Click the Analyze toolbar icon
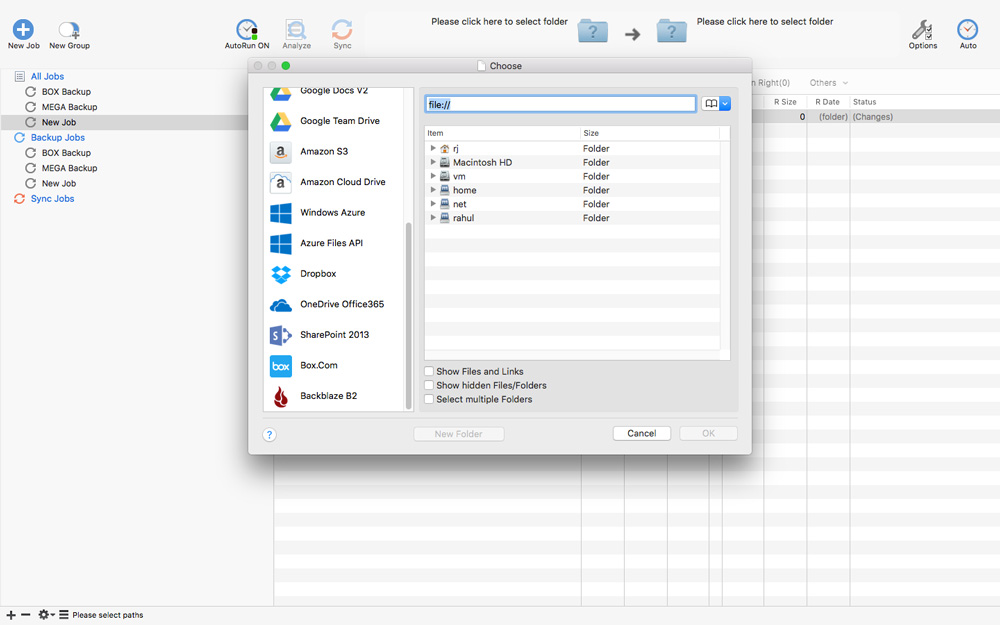The image size is (1000, 625). (x=296, y=29)
